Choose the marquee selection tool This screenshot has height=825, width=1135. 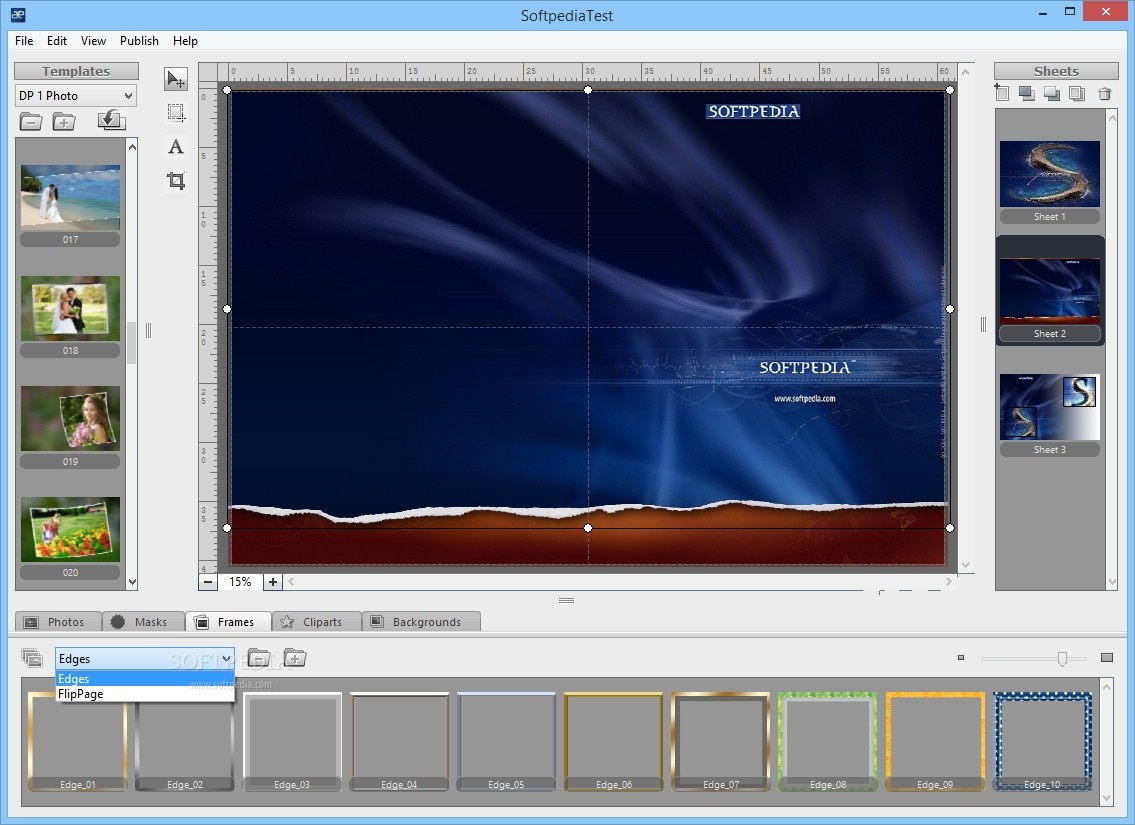click(176, 112)
